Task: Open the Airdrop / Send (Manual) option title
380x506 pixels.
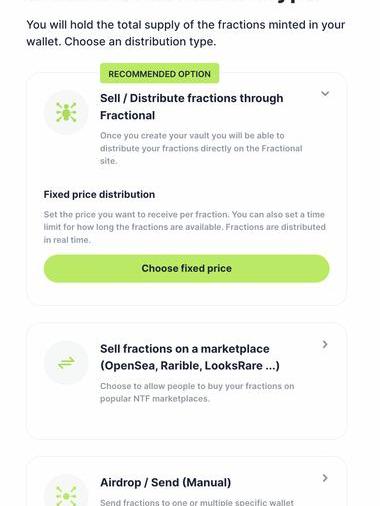Action: coord(165,482)
